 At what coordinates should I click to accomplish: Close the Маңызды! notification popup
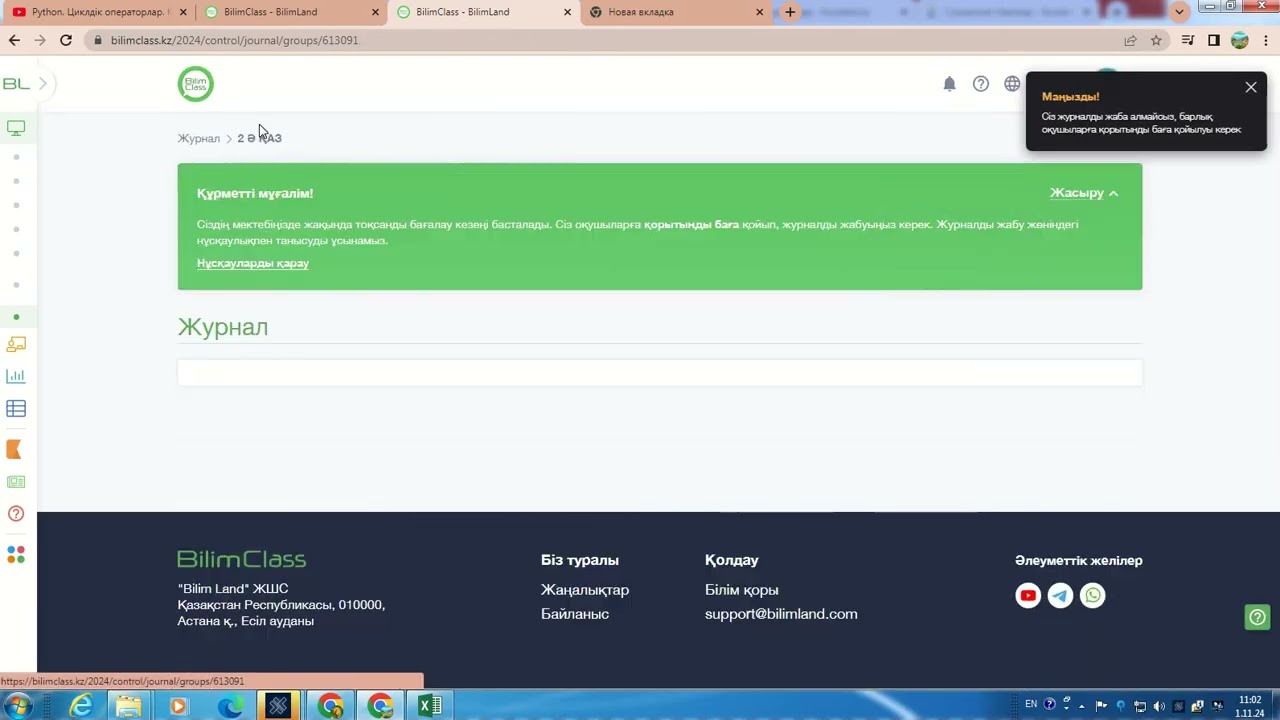click(x=1251, y=87)
